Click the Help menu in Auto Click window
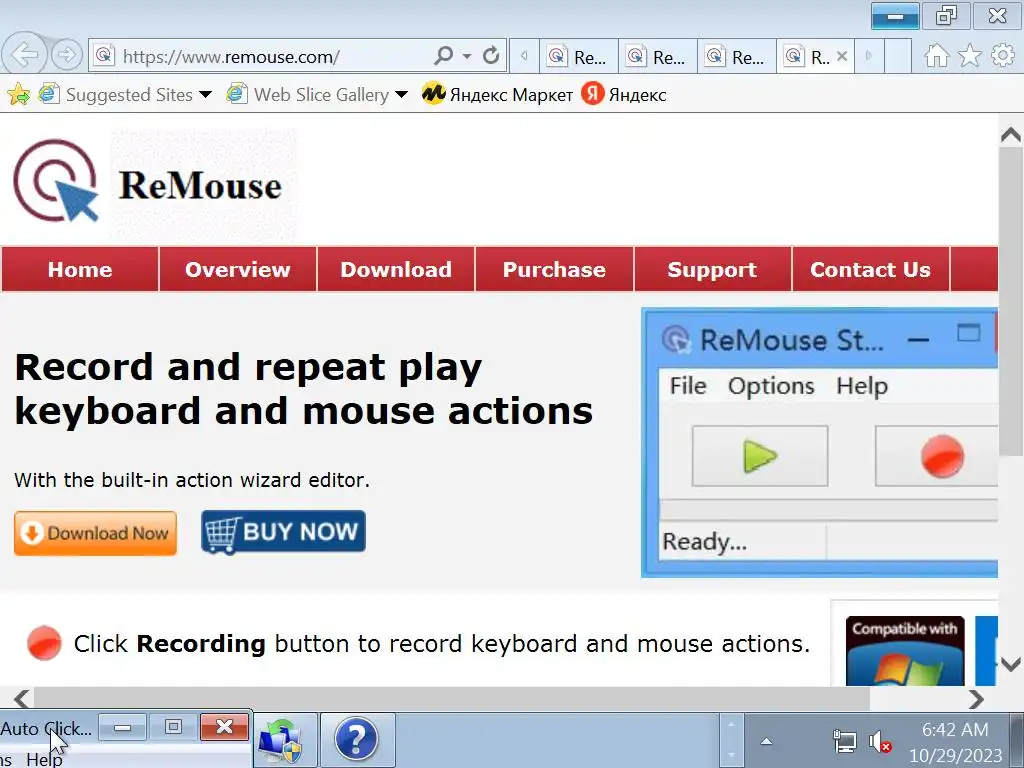 [x=44, y=760]
